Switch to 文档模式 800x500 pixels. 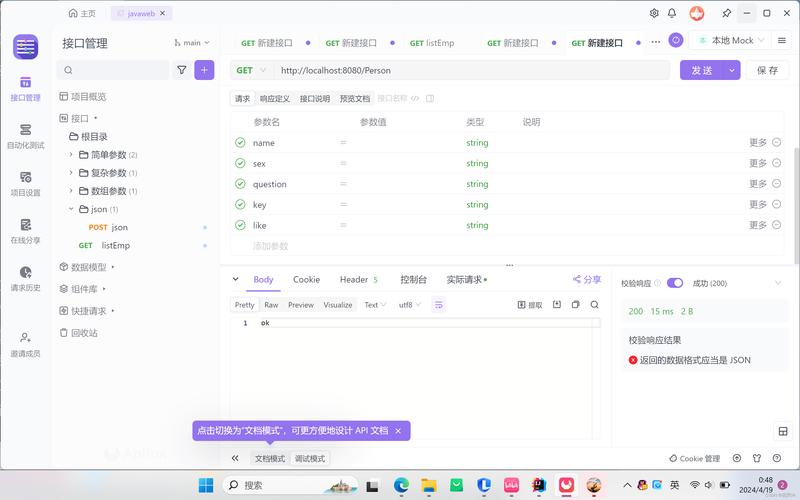pos(270,458)
